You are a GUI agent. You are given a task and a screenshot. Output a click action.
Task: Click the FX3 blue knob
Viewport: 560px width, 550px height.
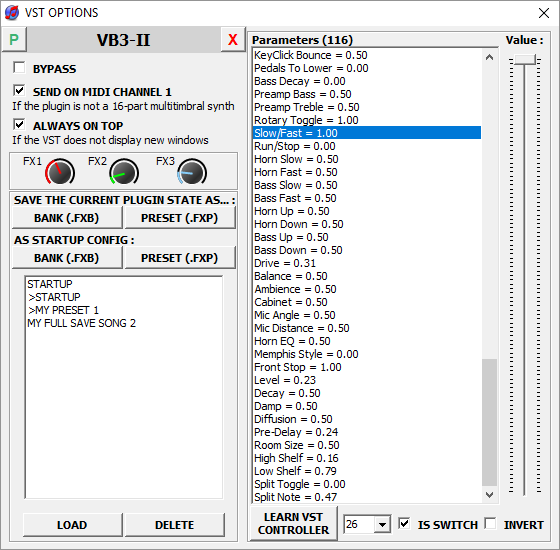point(192,172)
